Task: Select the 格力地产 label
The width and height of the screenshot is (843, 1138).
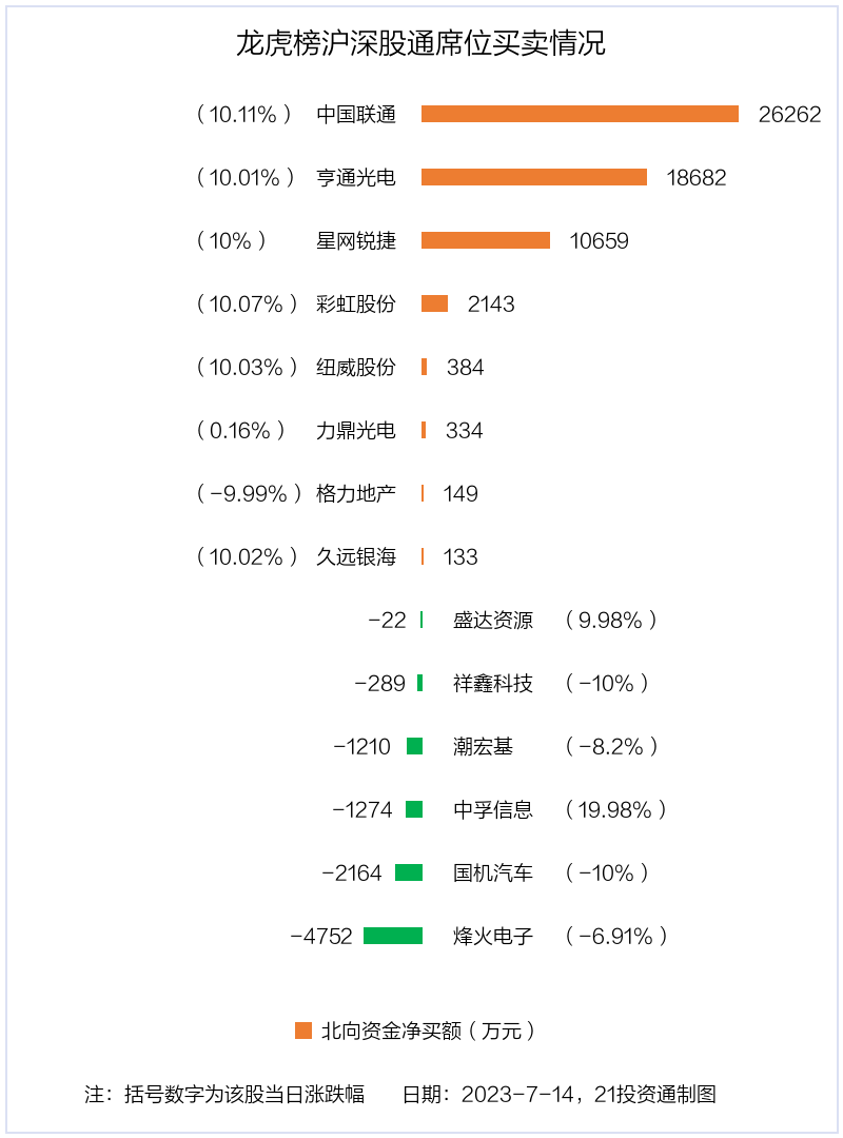Action: [355, 494]
